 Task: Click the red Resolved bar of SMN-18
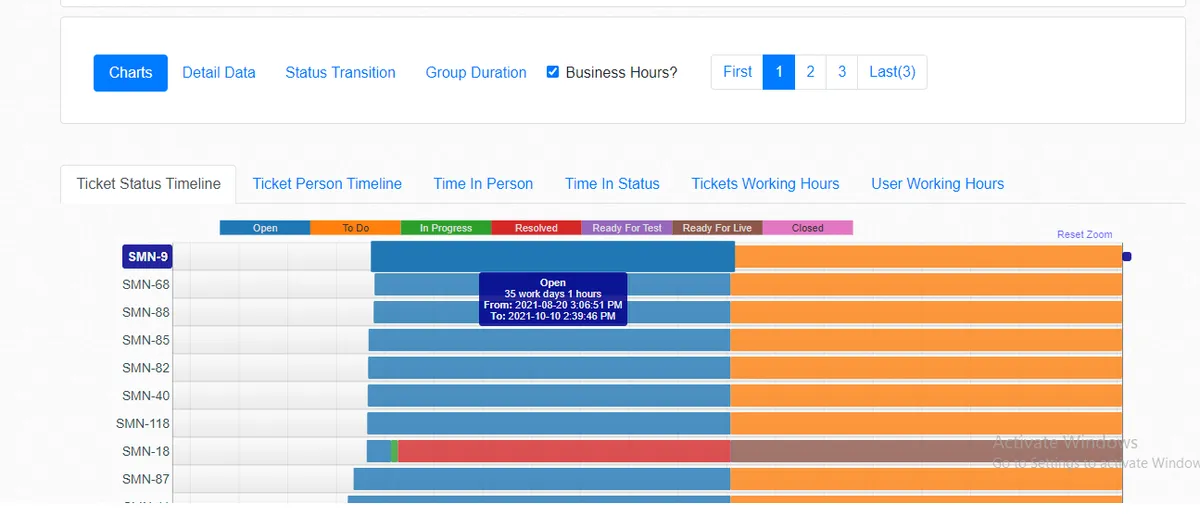click(x=564, y=451)
